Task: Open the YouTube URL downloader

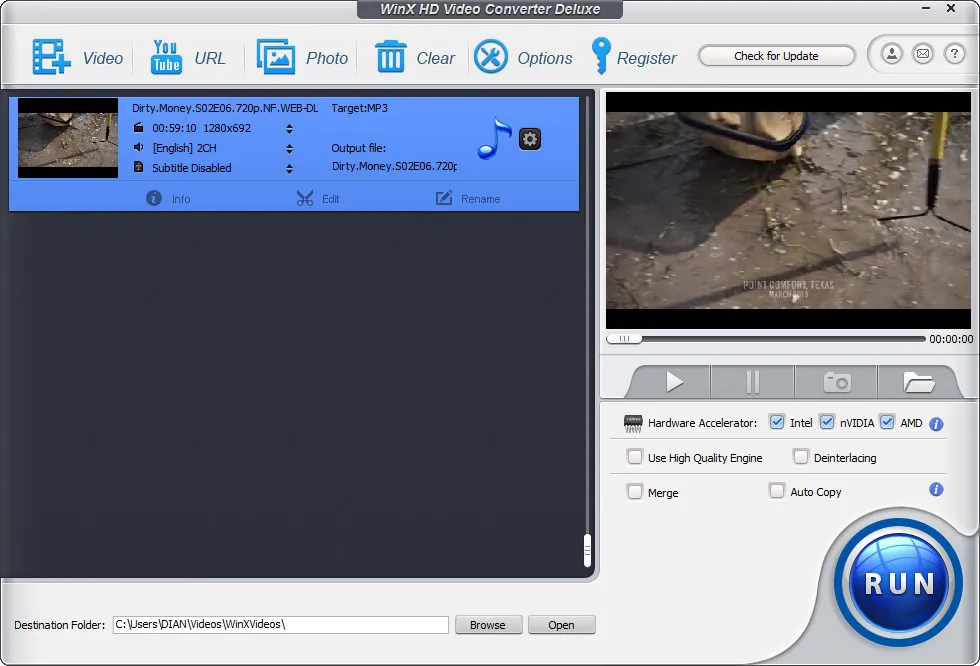Action: coord(166,57)
